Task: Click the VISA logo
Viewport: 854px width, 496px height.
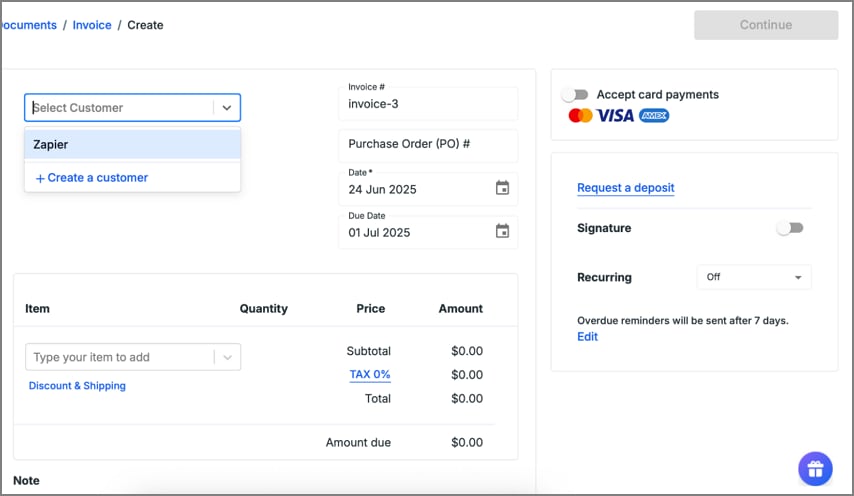Action: [615, 115]
